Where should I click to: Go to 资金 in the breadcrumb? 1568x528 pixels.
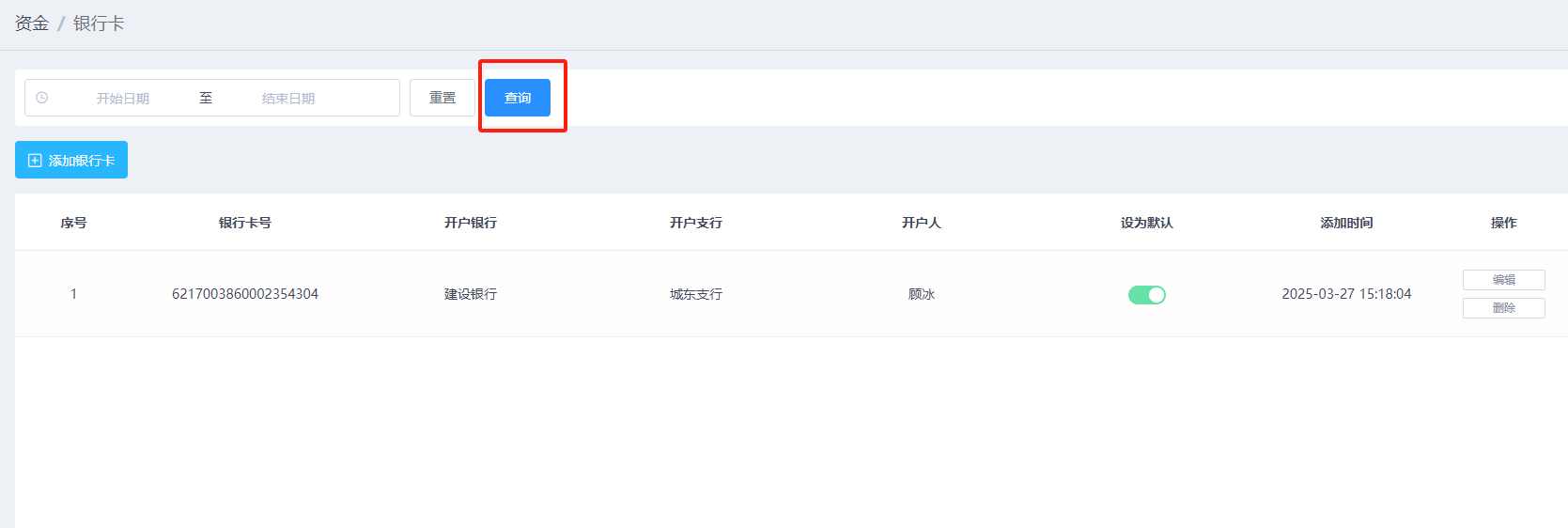tap(32, 23)
